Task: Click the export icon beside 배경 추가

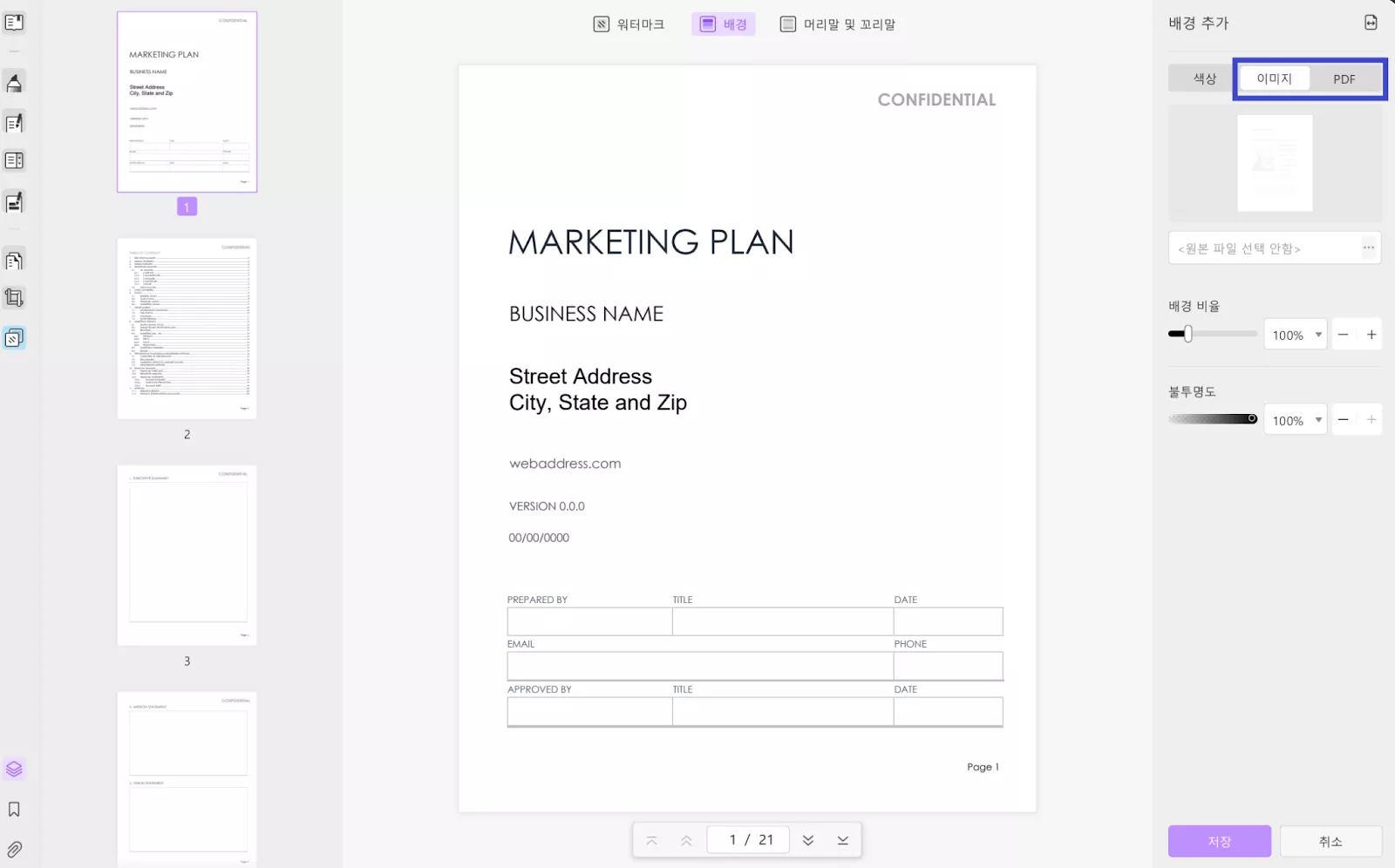Action: 1371,23
